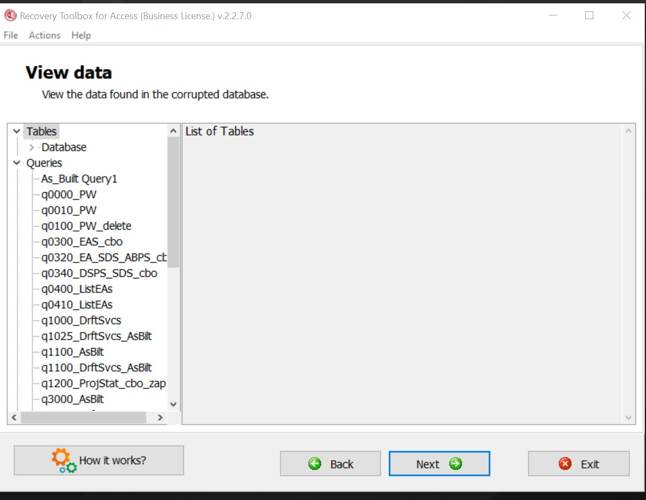Select query q3000_AsBilt
The width and height of the screenshot is (646, 500).
[x=72, y=399]
